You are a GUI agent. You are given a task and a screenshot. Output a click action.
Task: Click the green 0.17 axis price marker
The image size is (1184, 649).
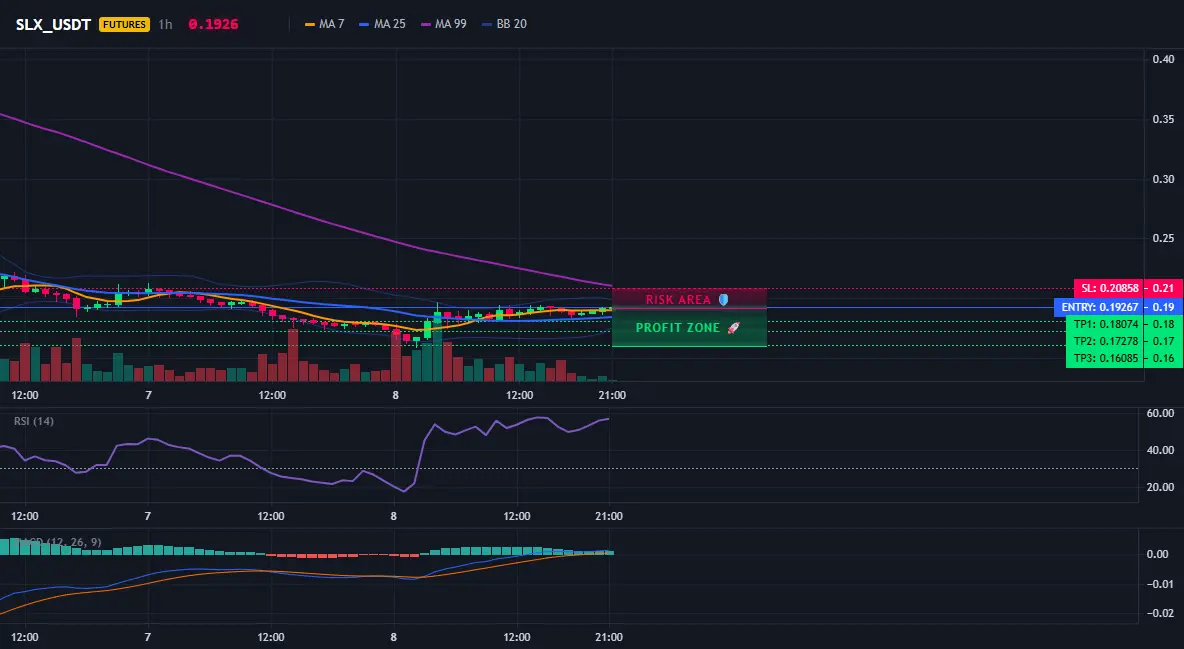(x=1164, y=341)
